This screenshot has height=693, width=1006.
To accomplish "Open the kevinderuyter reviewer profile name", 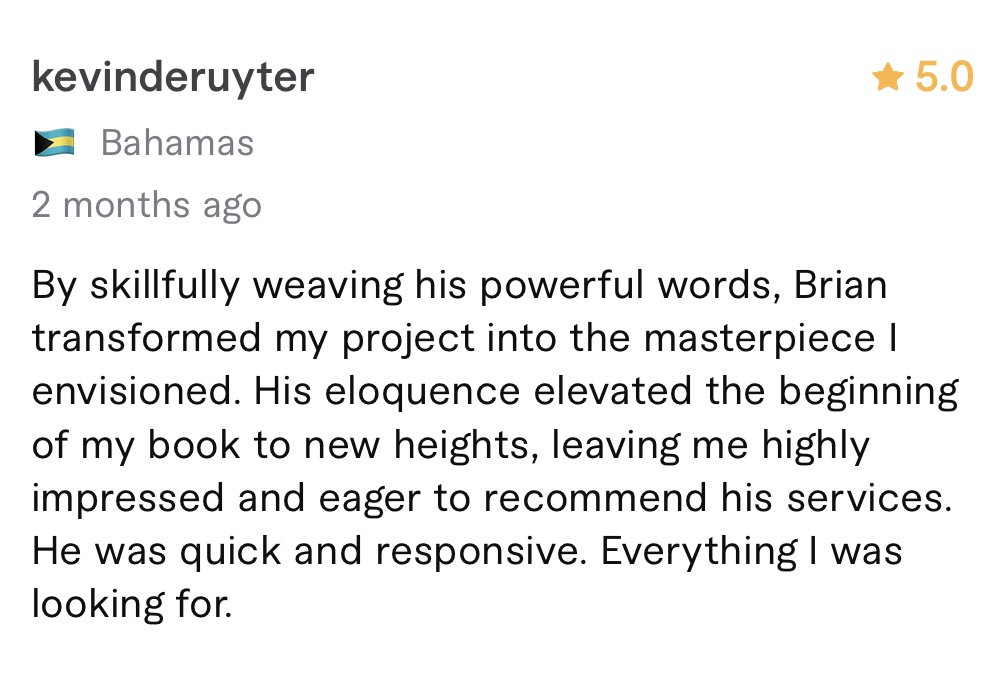I will (173, 77).
